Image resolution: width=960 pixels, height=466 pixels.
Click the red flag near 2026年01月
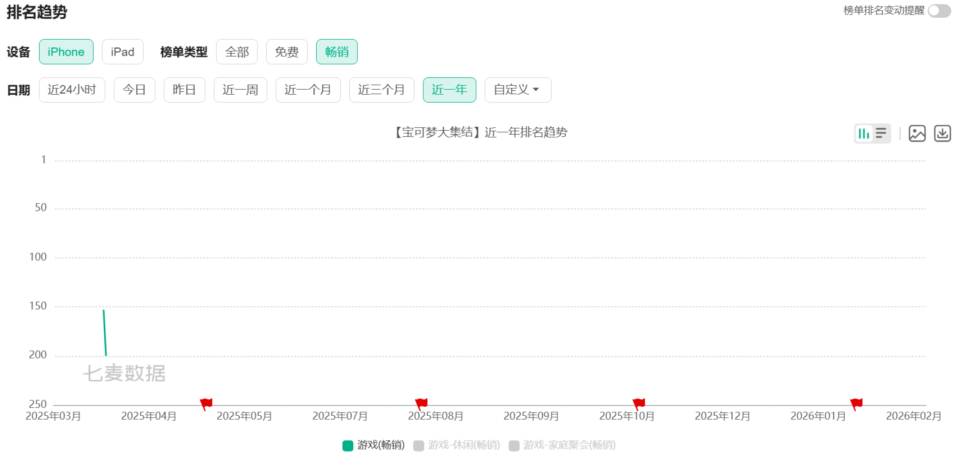point(856,404)
